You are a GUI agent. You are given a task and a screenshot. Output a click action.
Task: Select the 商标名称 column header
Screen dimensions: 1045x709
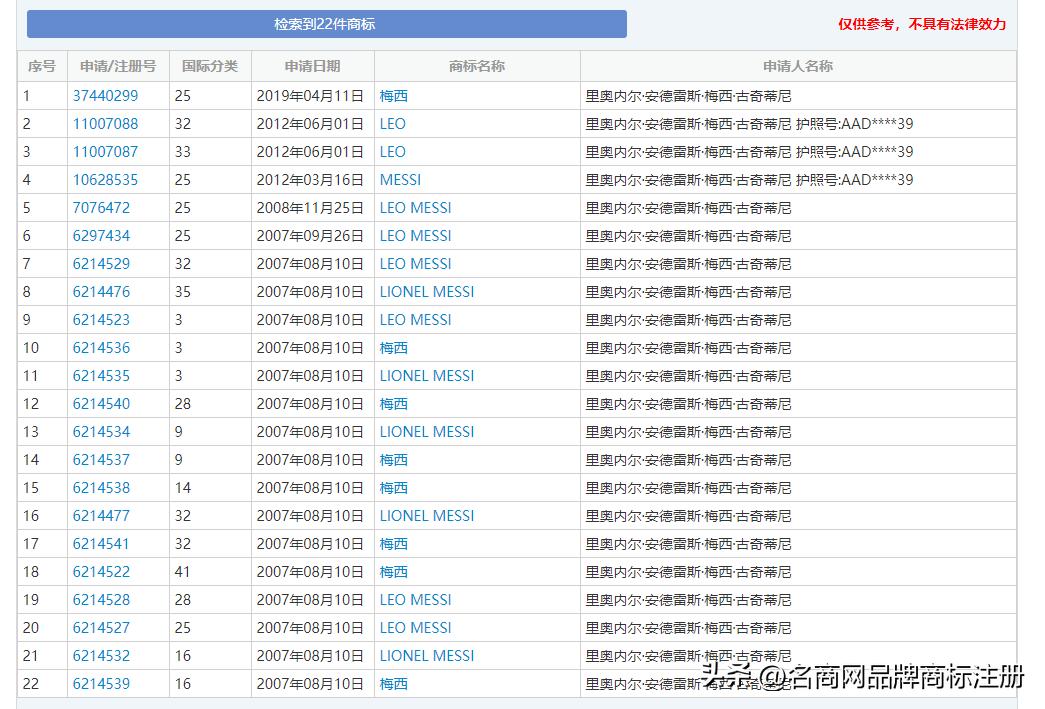click(477, 65)
